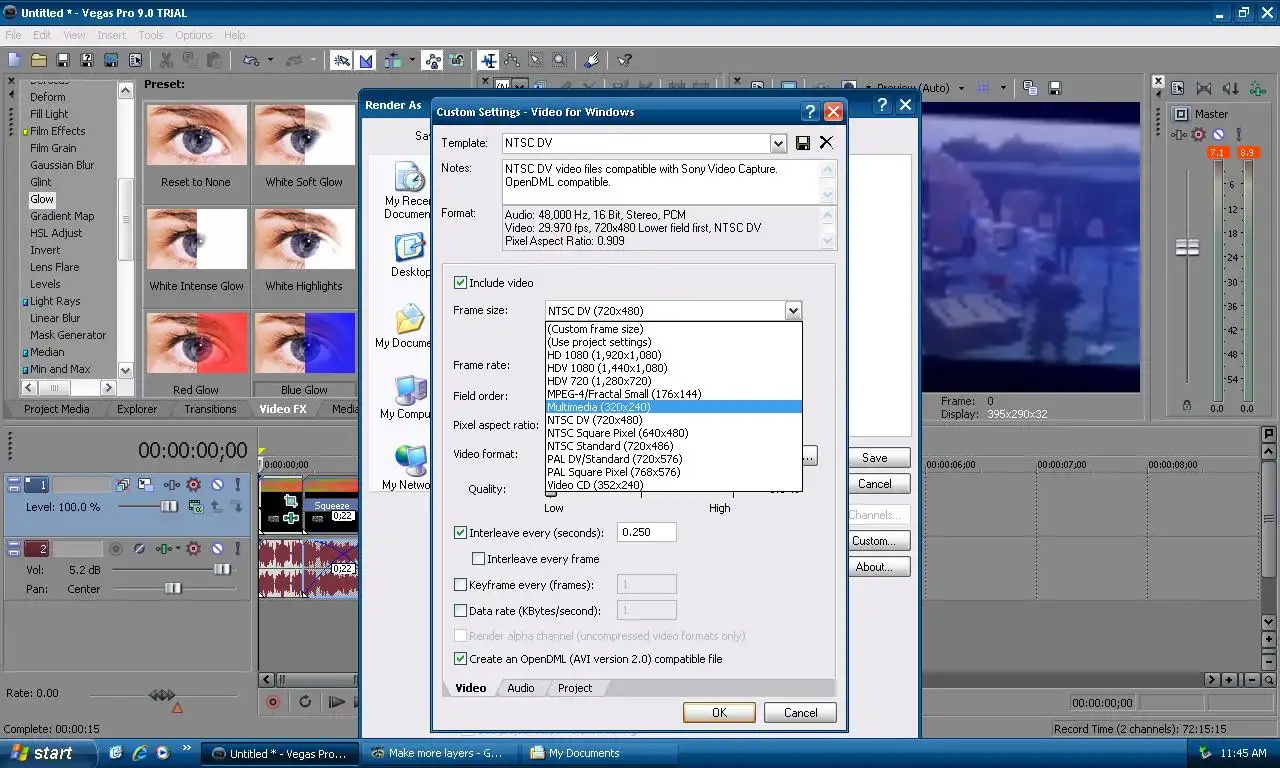
Task: Toggle Loop Playback in transport bar
Action: pos(305,702)
